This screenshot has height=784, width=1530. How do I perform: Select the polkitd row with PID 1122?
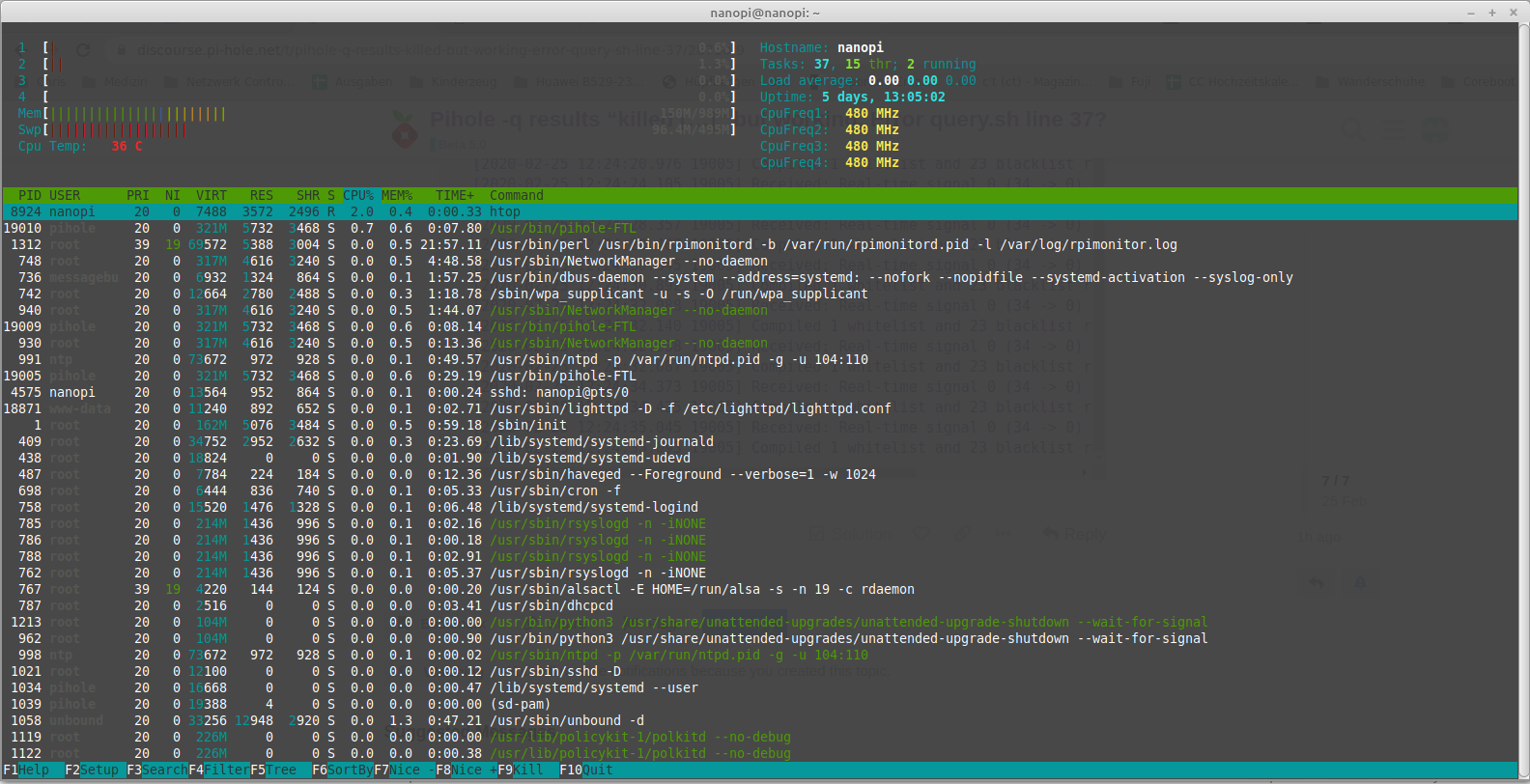(760, 753)
